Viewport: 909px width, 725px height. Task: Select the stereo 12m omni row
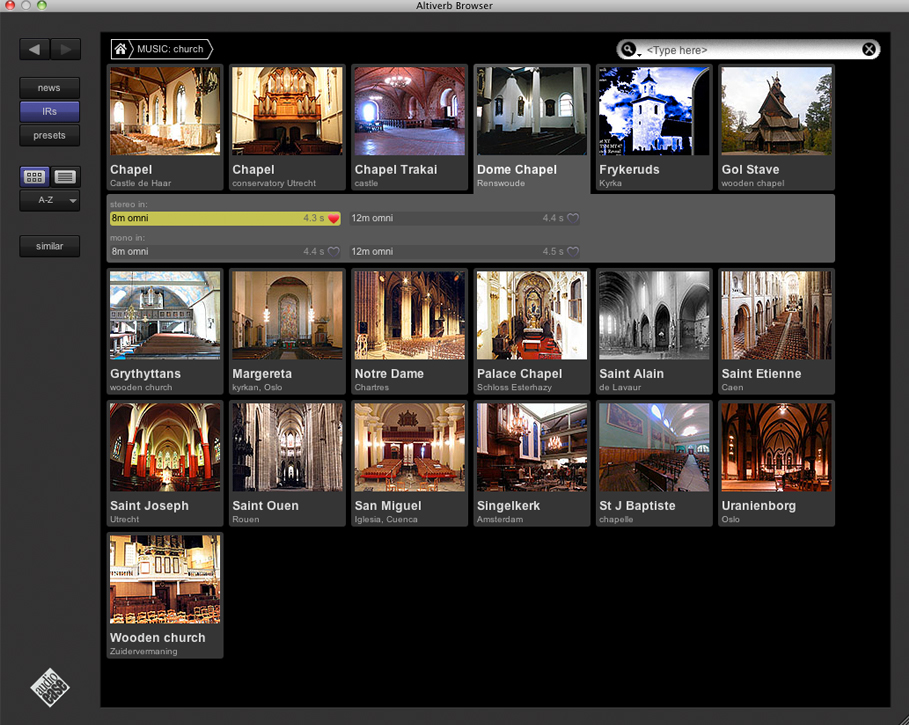point(465,218)
